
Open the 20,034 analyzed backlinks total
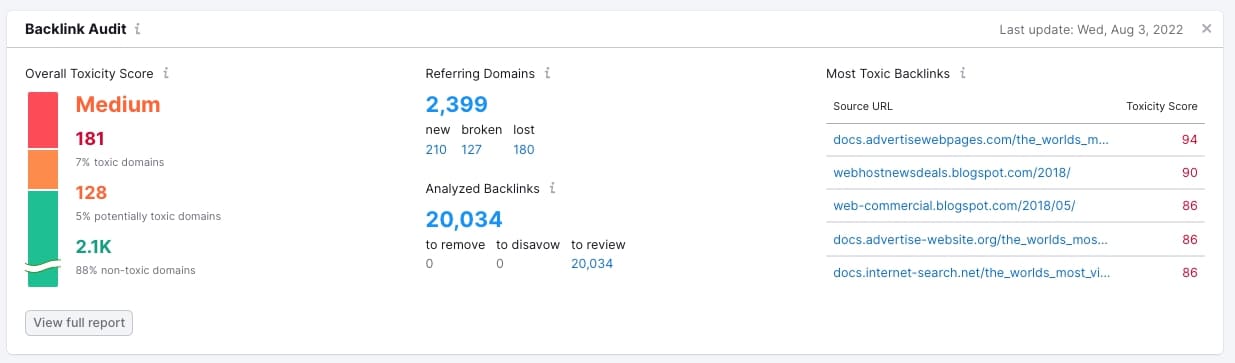point(464,219)
